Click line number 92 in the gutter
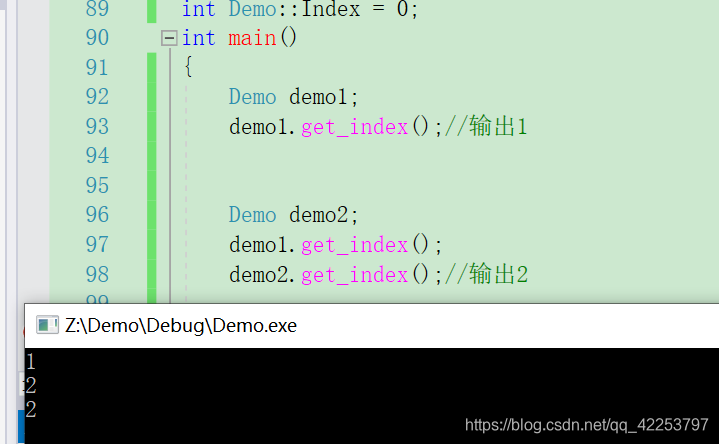719x444 pixels. tap(97, 97)
